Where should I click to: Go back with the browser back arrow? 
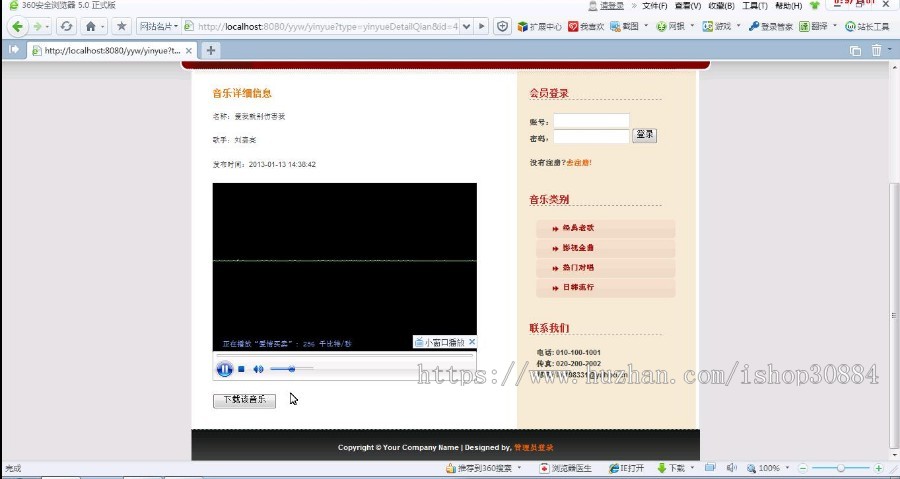pos(17,26)
